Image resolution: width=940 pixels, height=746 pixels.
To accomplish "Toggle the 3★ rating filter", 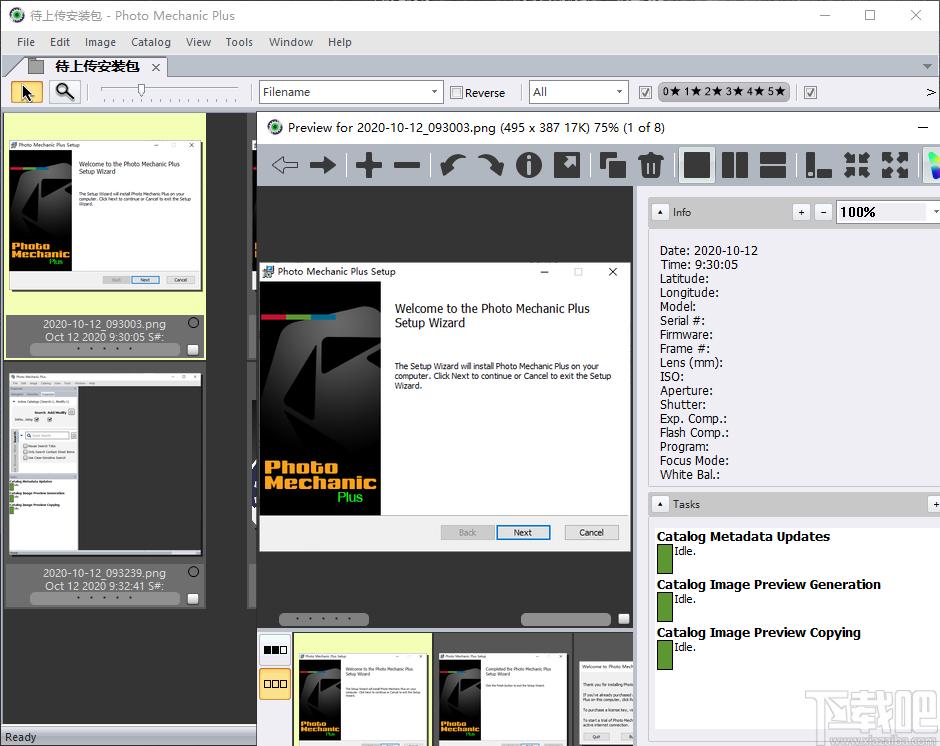I will tap(734, 91).
